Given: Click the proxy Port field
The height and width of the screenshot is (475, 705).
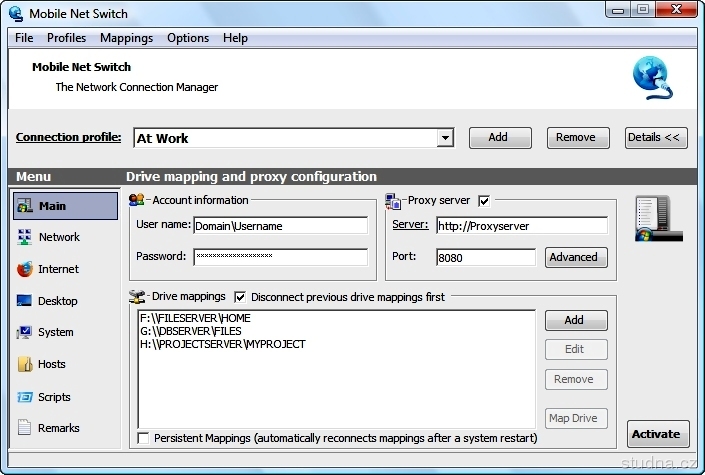Looking at the screenshot, I should tap(486, 257).
